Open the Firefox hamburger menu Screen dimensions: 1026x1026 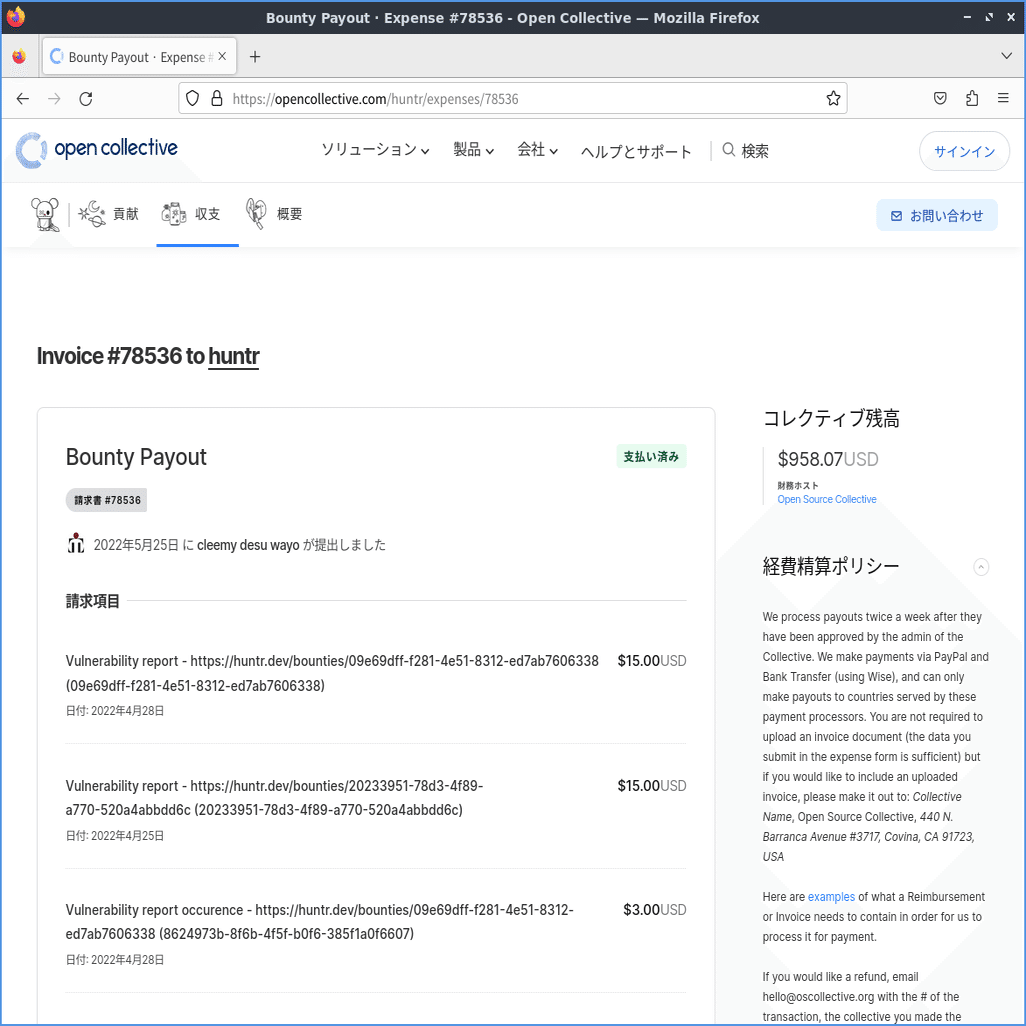click(x=1003, y=98)
